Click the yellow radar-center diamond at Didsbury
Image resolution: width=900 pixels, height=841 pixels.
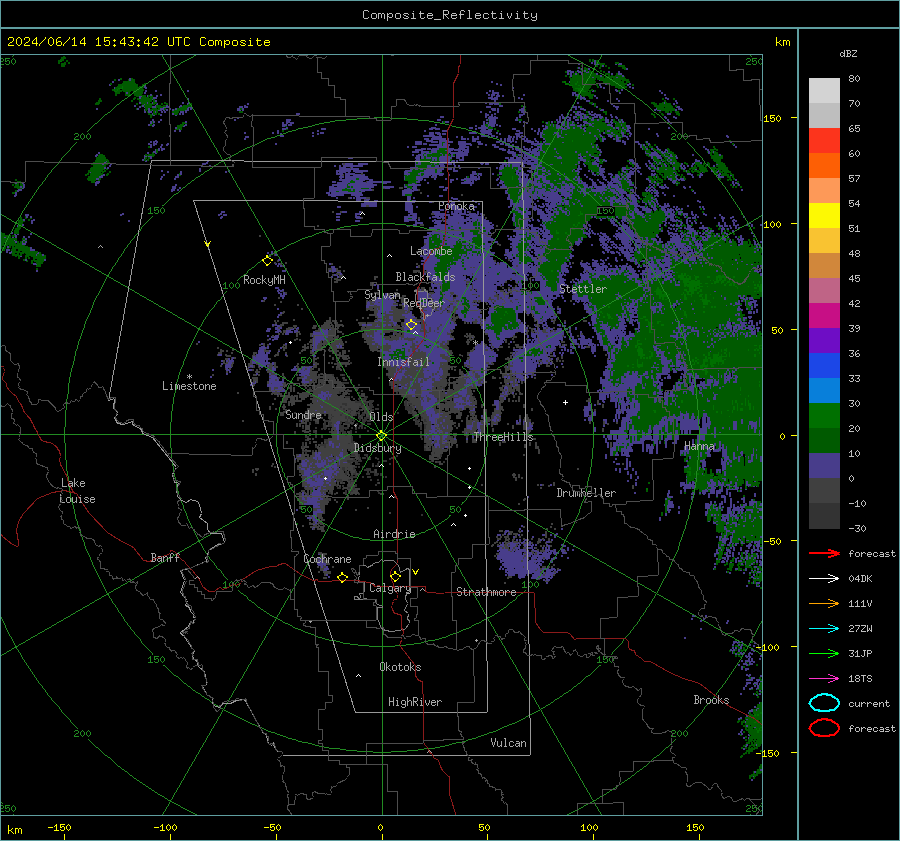point(381,436)
